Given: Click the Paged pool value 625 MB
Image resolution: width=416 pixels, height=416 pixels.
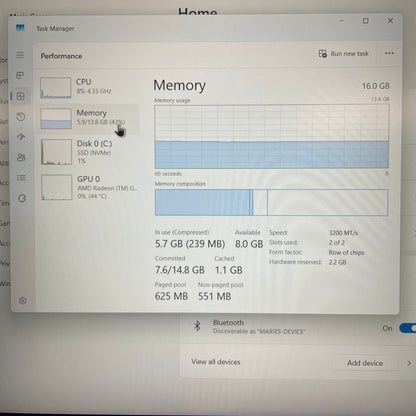Looking at the screenshot, I should [x=171, y=296].
